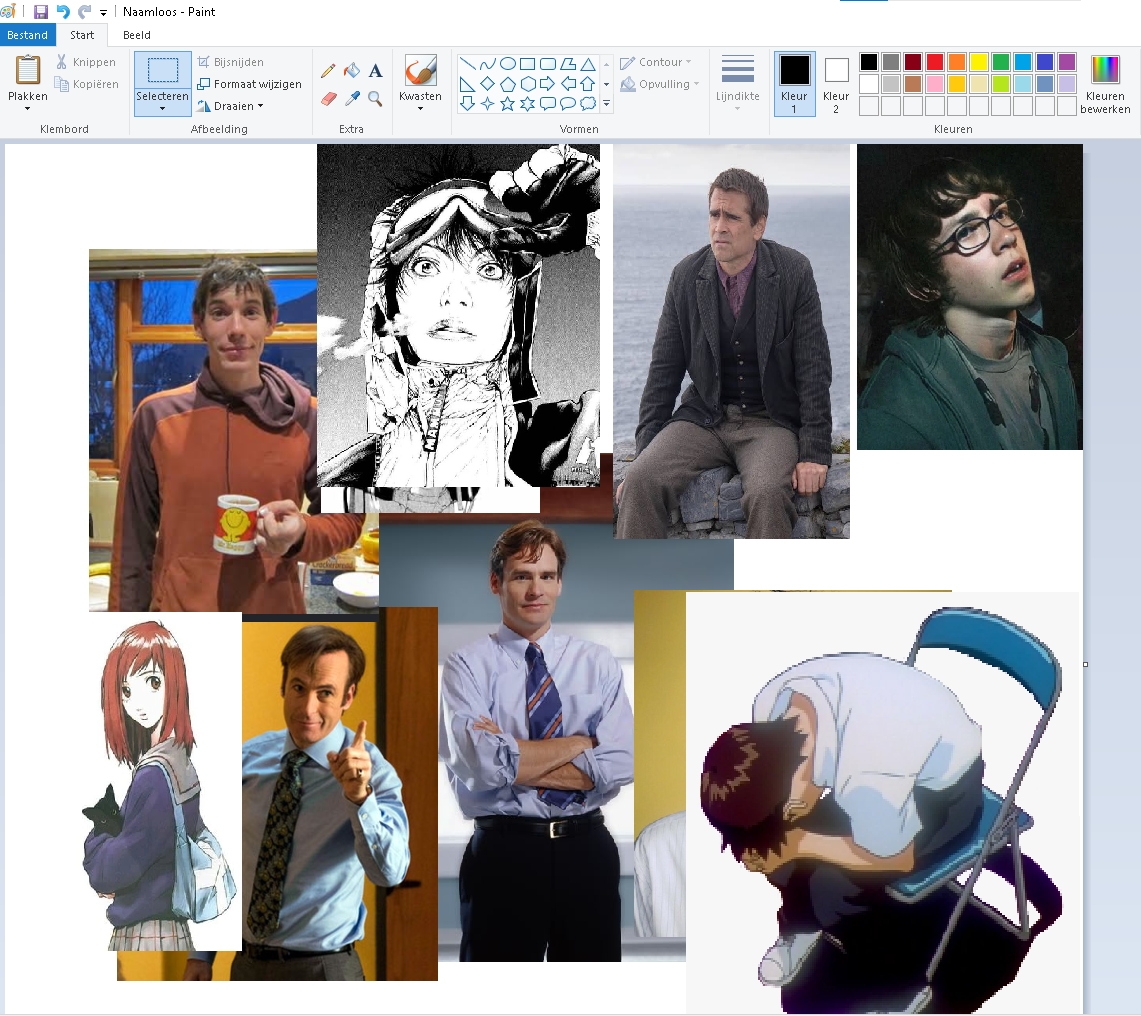
Task: Select the Color picker eyedropper tool
Action: pyautogui.click(x=352, y=98)
